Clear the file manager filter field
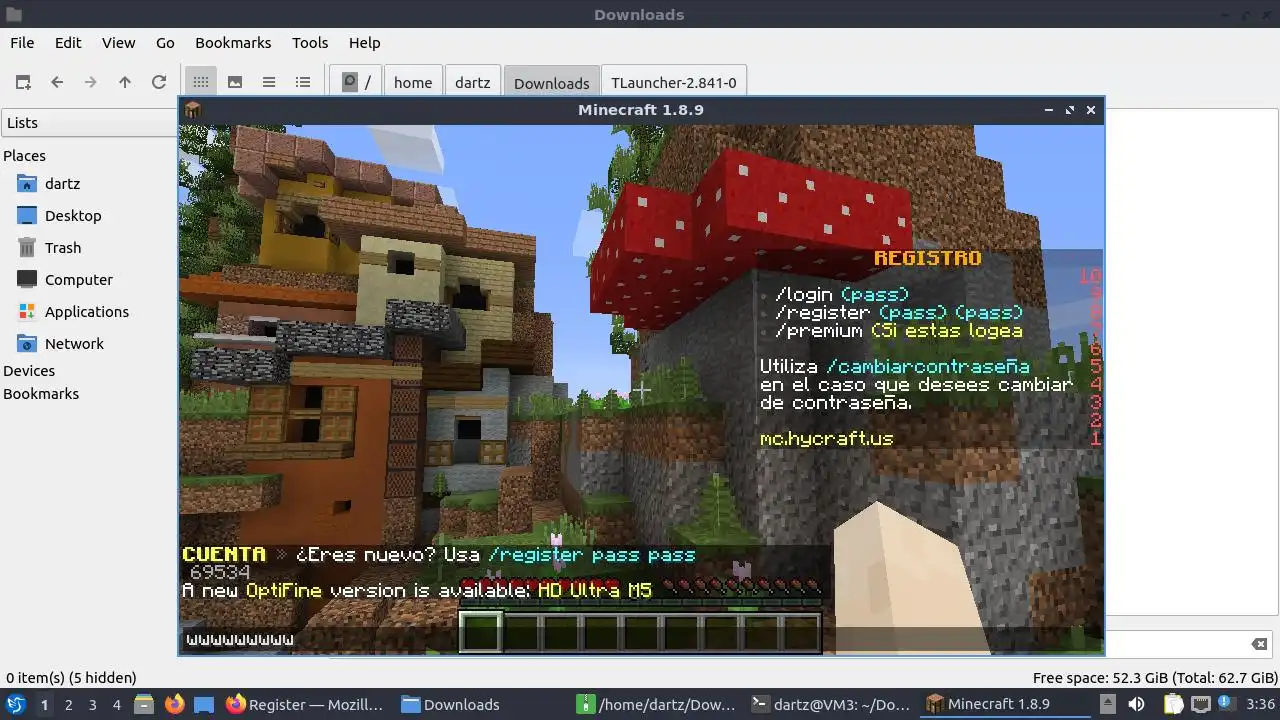The image size is (1280, 720). click(1259, 644)
